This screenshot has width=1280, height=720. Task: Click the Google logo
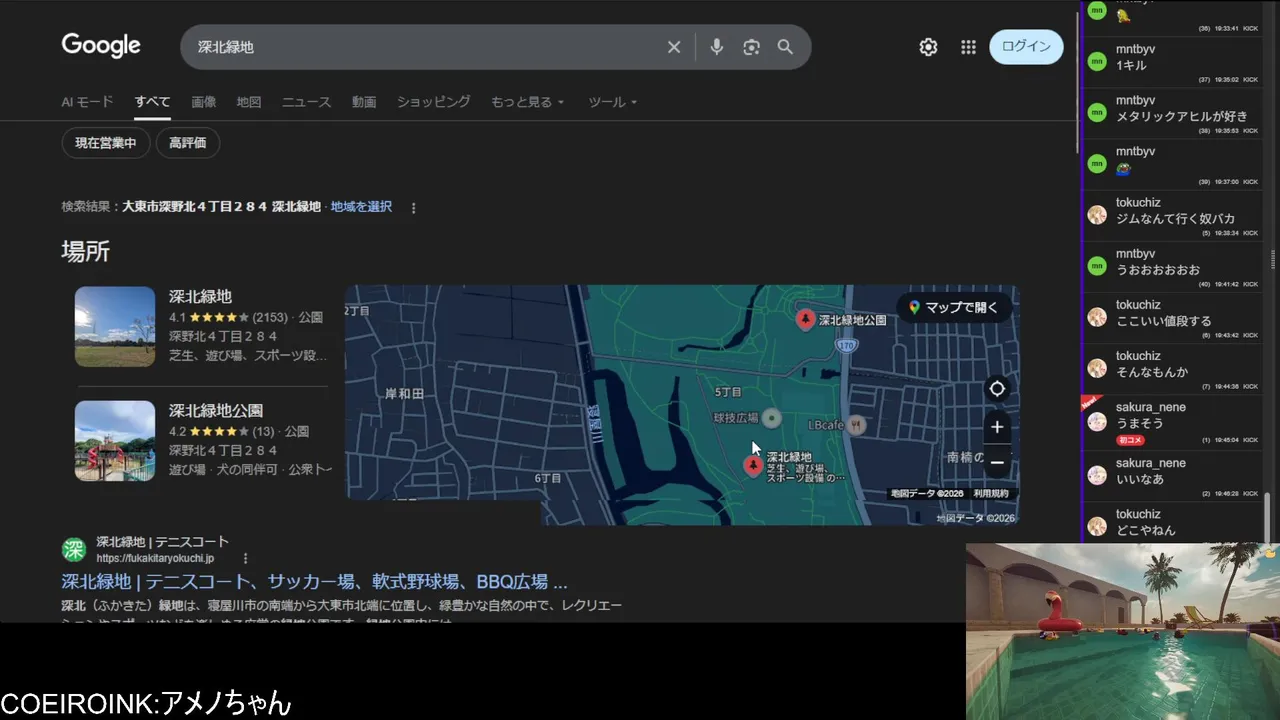click(x=101, y=46)
